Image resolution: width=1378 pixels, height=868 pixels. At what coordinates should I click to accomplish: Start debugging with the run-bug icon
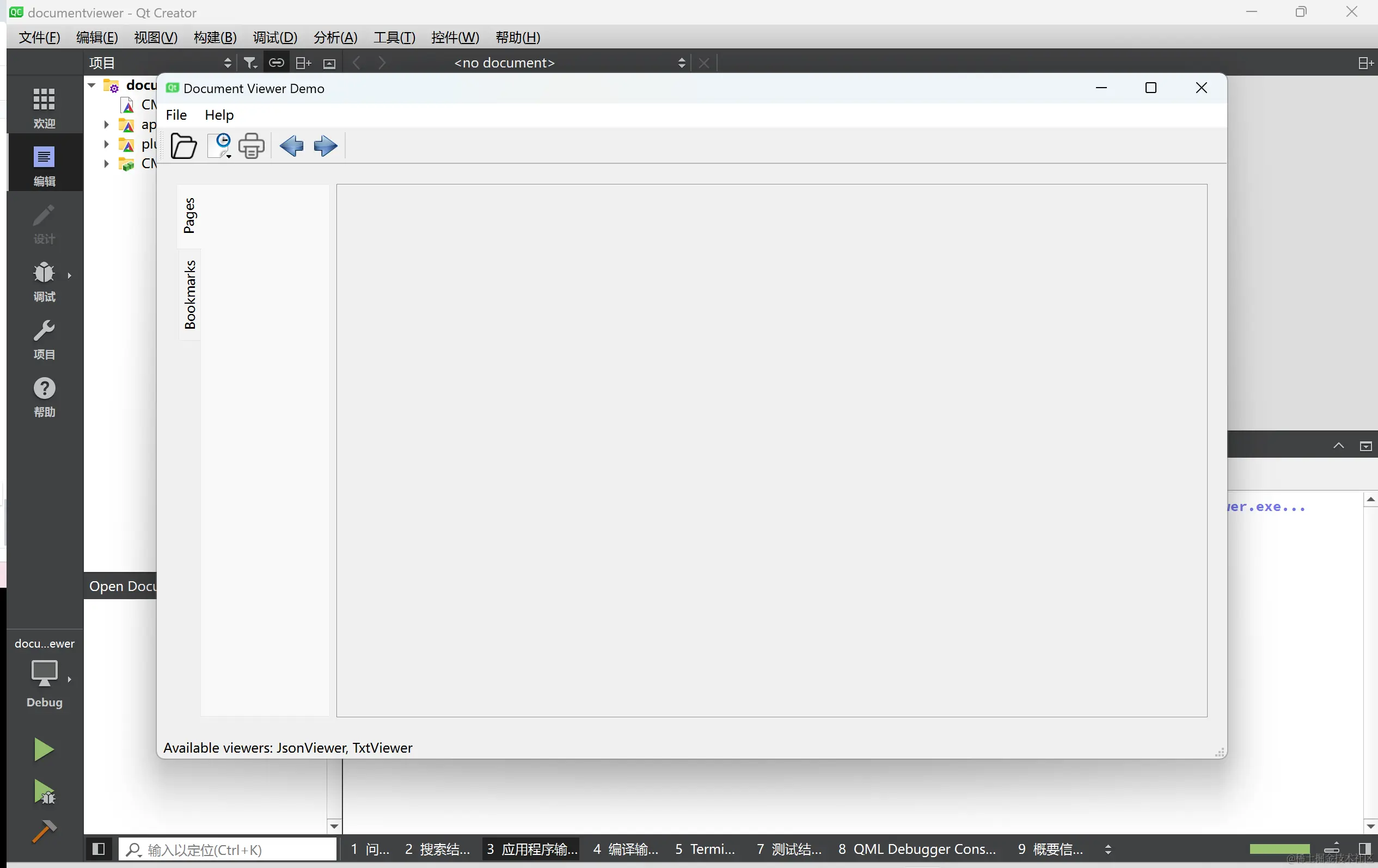click(44, 792)
